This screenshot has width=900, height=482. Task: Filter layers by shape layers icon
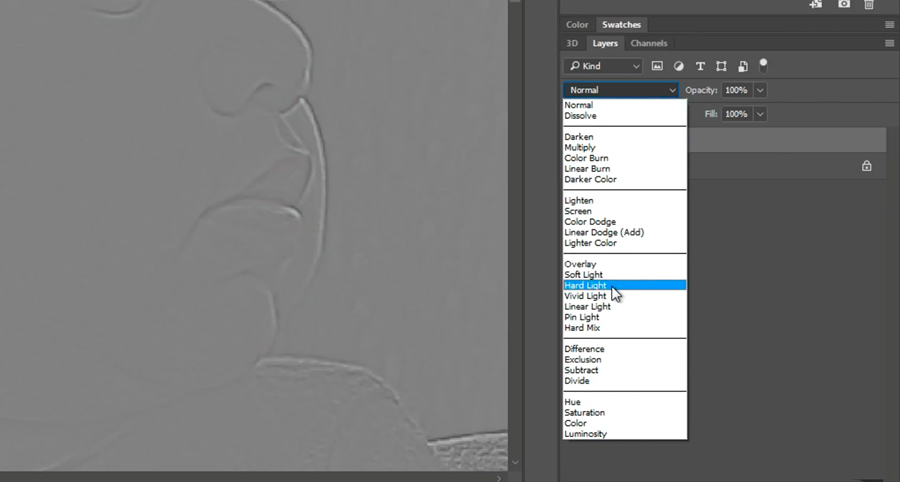pyautogui.click(x=721, y=66)
